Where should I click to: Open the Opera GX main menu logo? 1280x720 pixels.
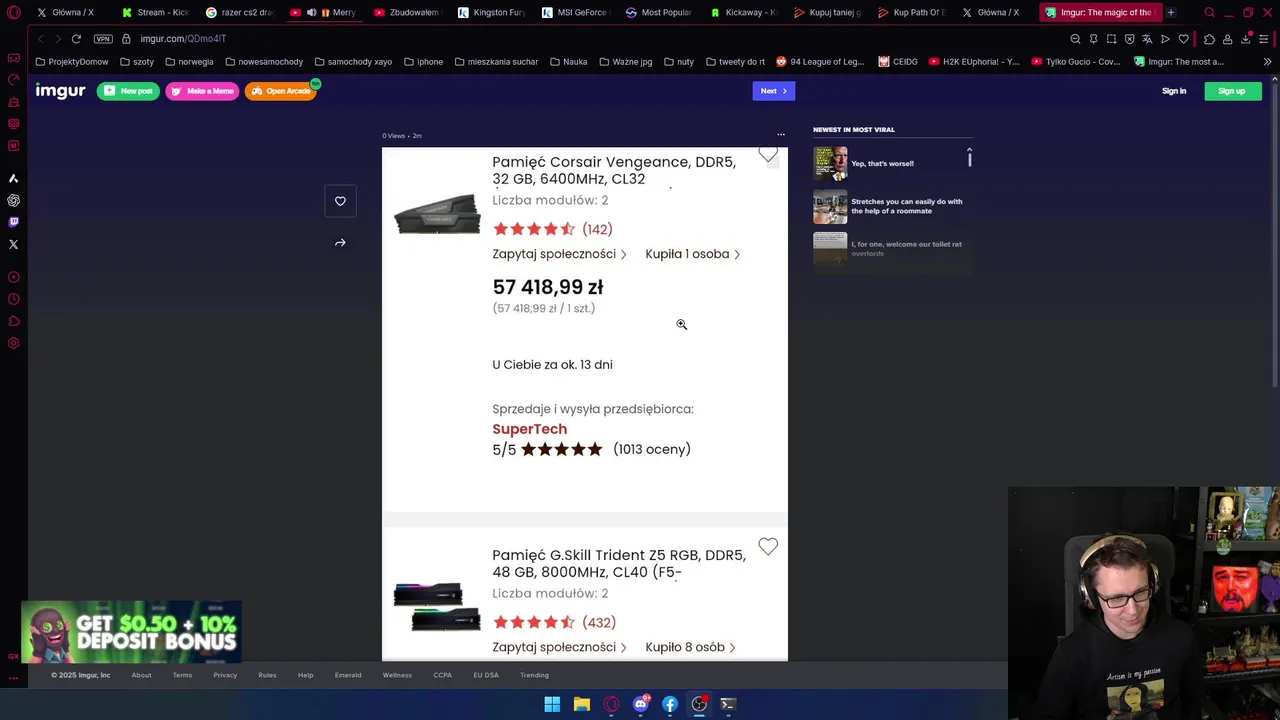(13, 12)
